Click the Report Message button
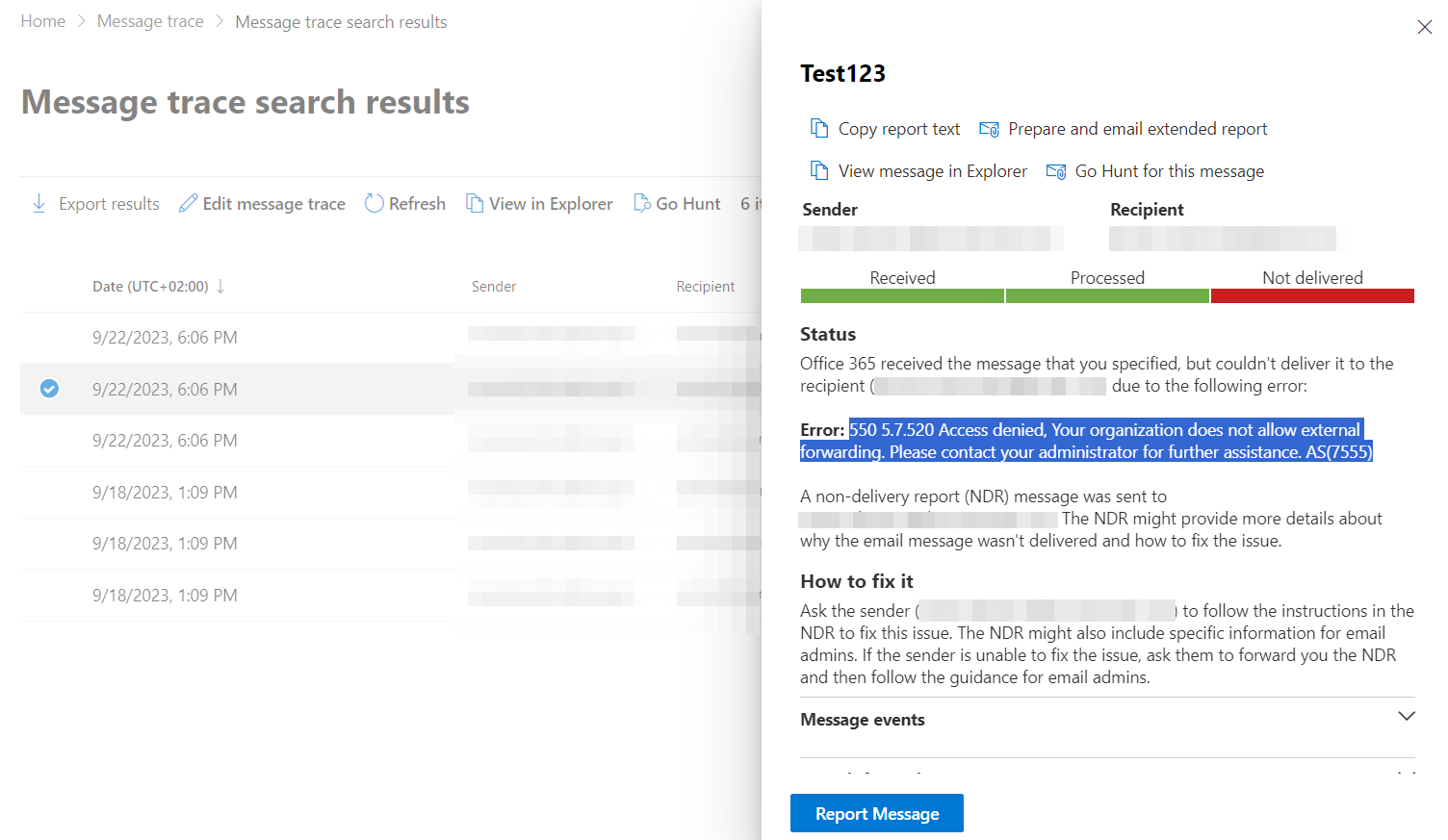Image resolution: width=1448 pixels, height=840 pixels. pos(877,813)
